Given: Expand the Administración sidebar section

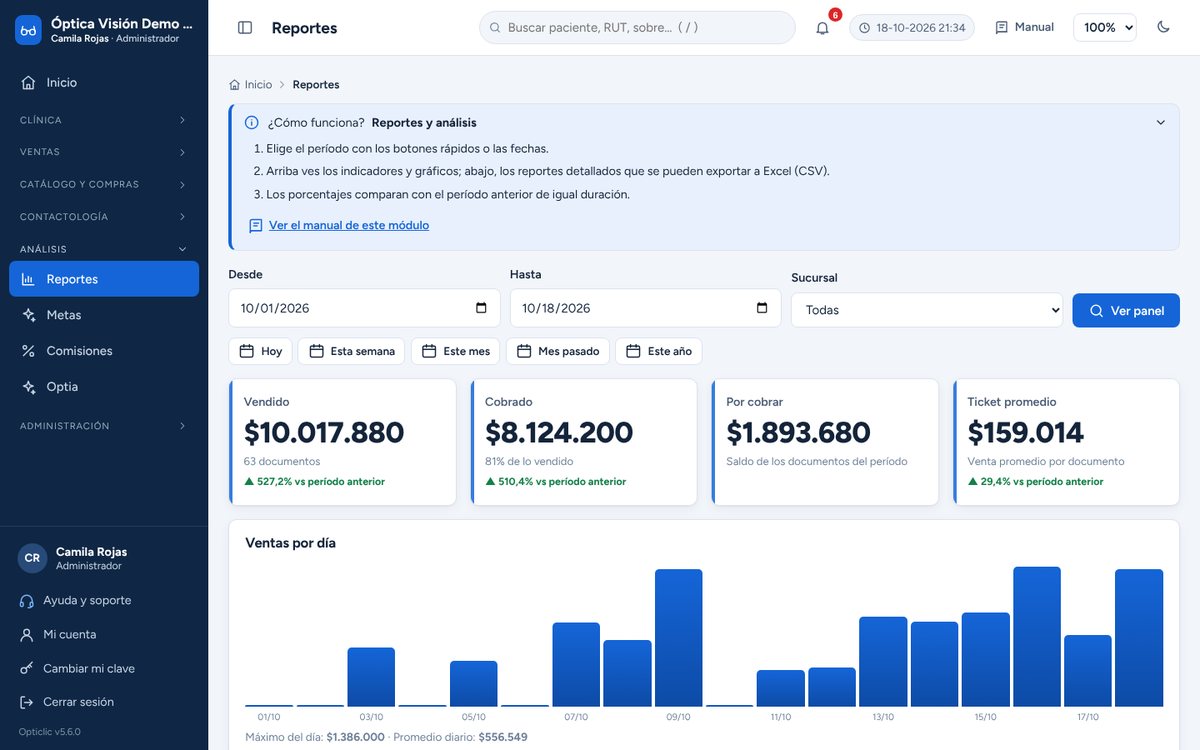Looking at the screenshot, I should pos(104,426).
